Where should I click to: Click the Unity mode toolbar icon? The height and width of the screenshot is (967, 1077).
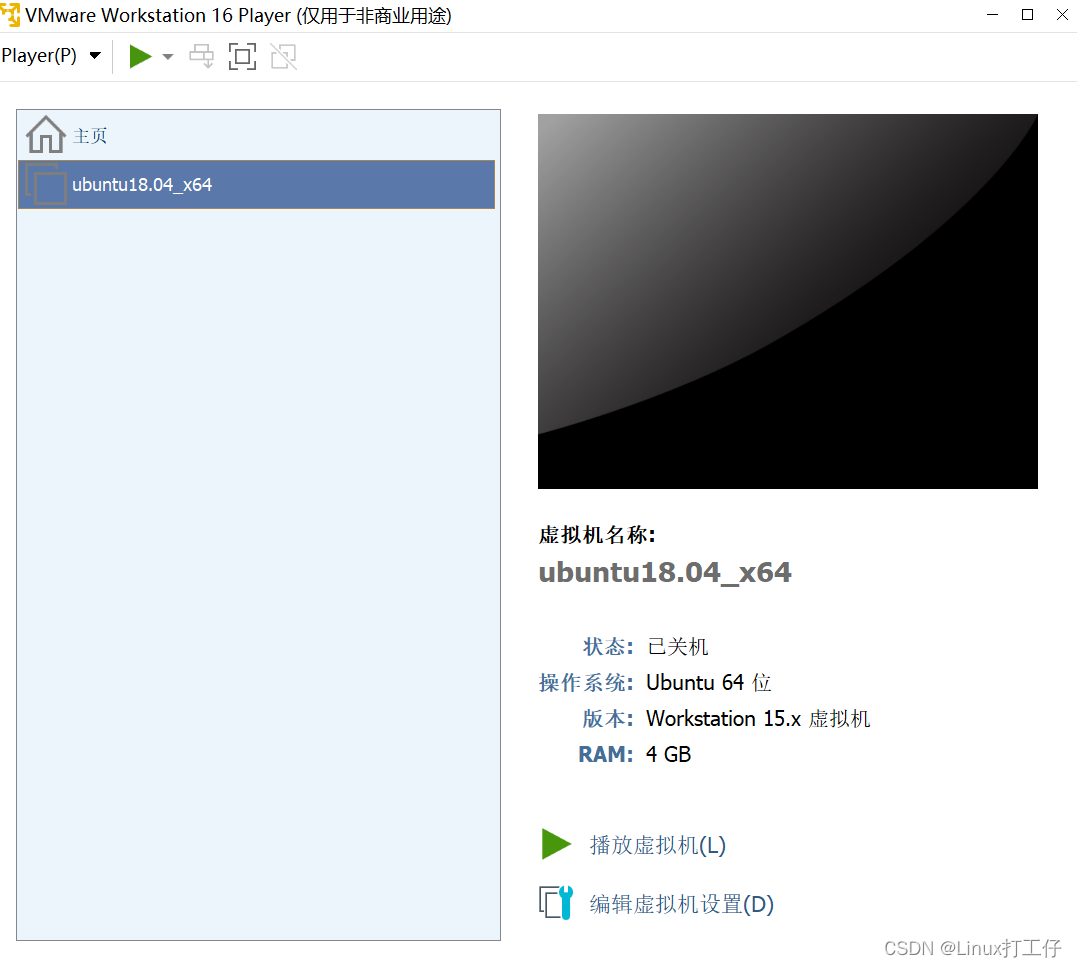coord(283,56)
